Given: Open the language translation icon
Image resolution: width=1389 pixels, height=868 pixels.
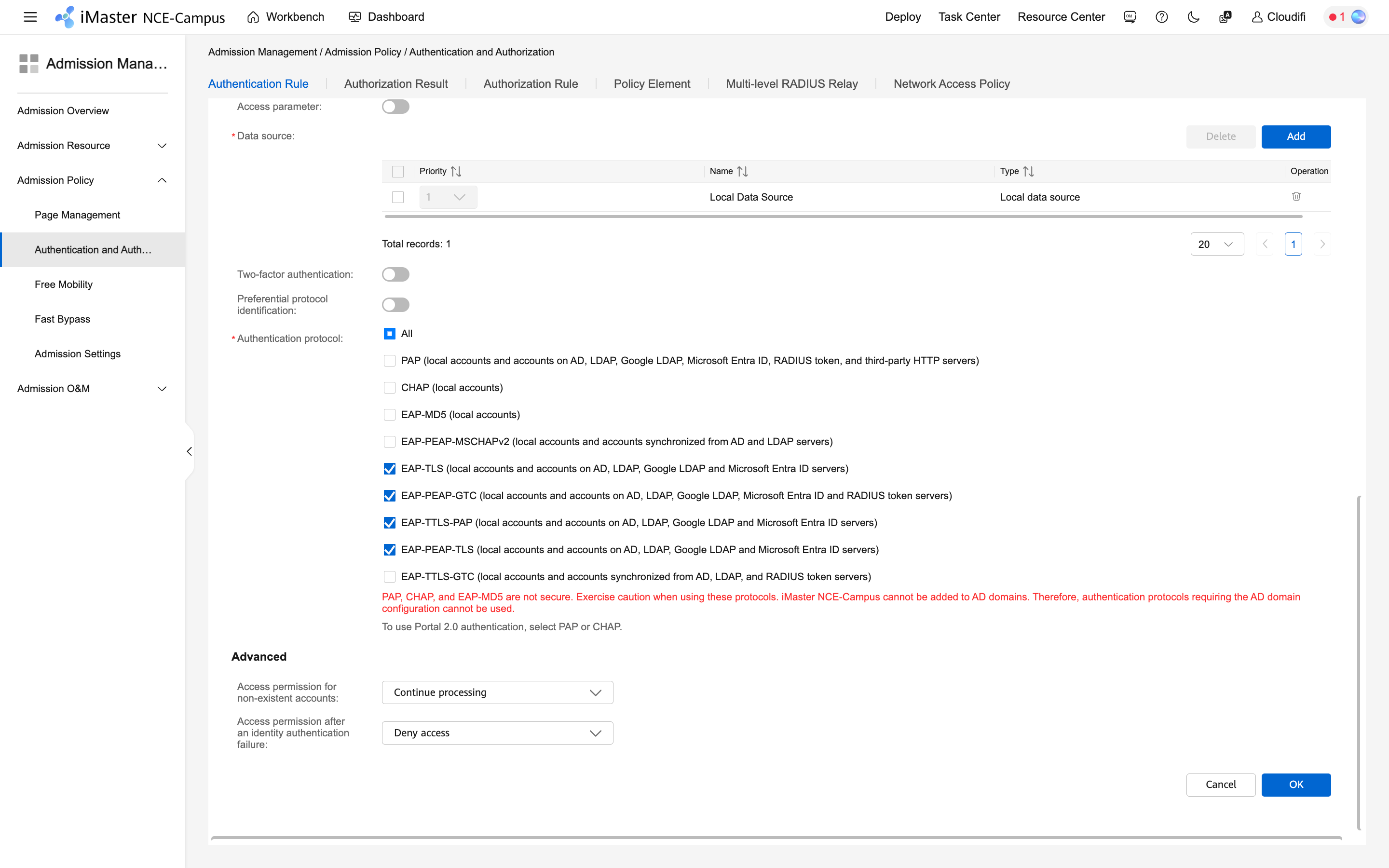Looking at the screenshot, I should point(1225,17).
